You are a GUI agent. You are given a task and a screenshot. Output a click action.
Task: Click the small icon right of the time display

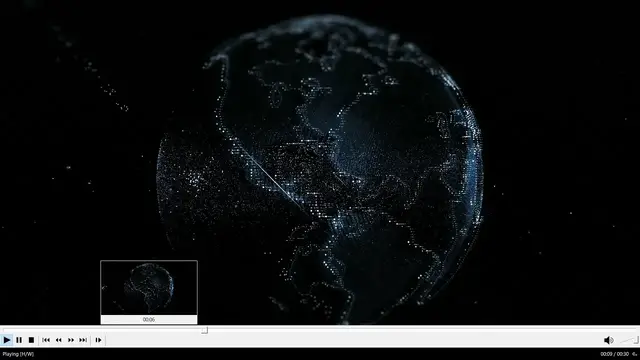[x=634, y=354]
